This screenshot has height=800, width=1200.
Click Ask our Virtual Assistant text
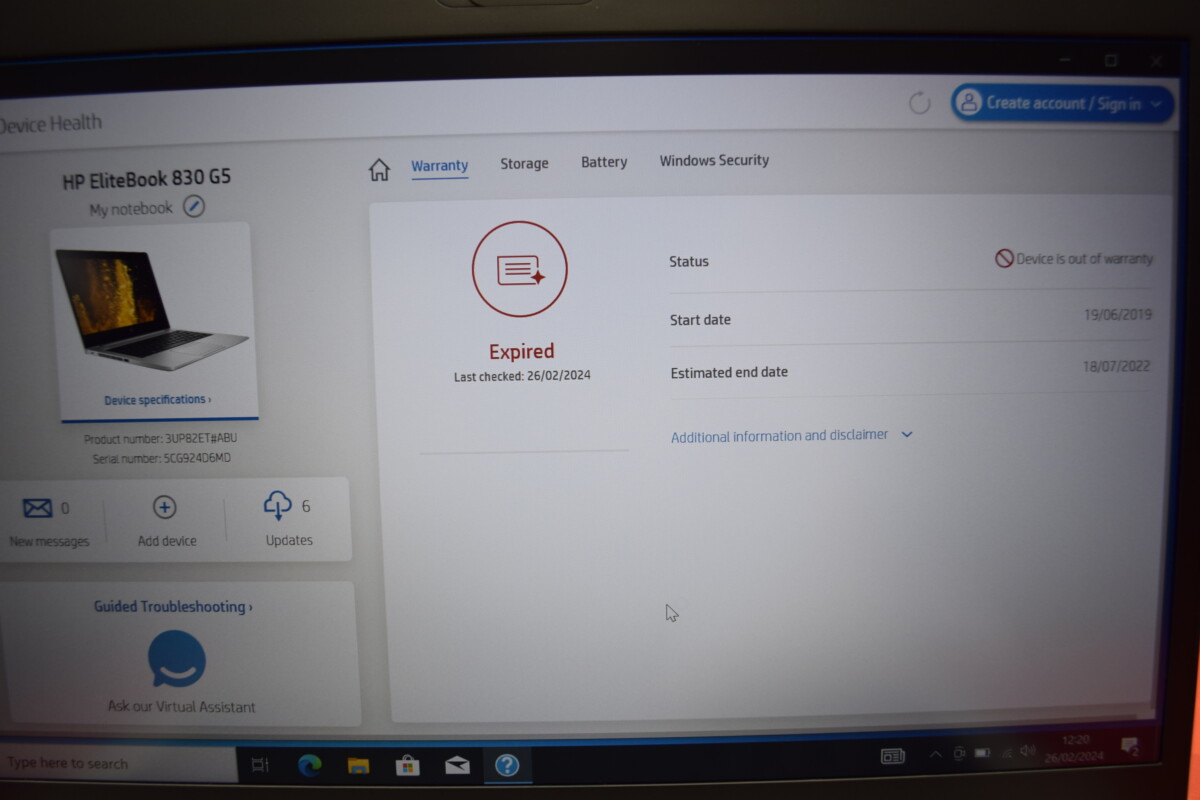tap(181, 707)
